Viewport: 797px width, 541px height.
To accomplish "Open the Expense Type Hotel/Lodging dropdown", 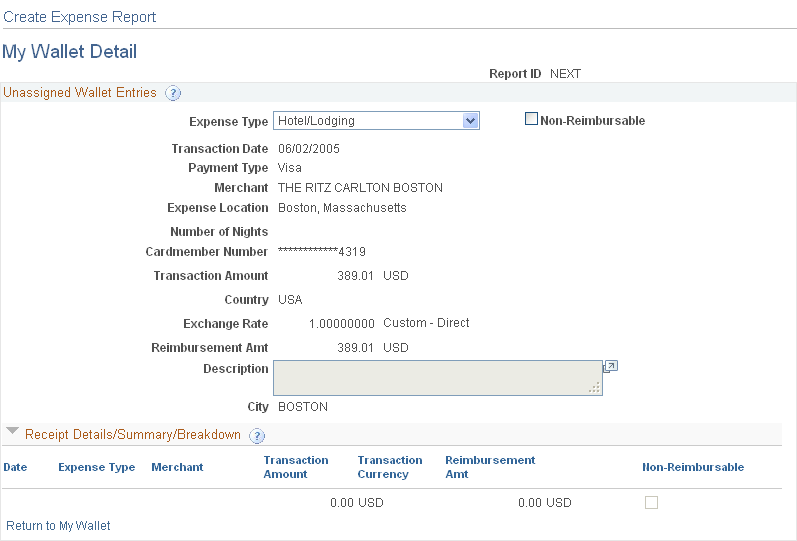I will [376, 121].
